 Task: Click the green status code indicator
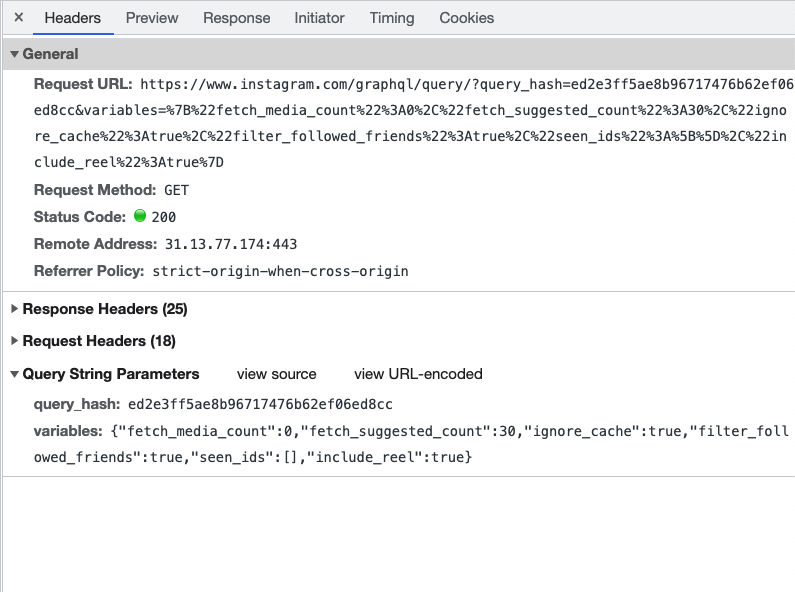(140, 216)
